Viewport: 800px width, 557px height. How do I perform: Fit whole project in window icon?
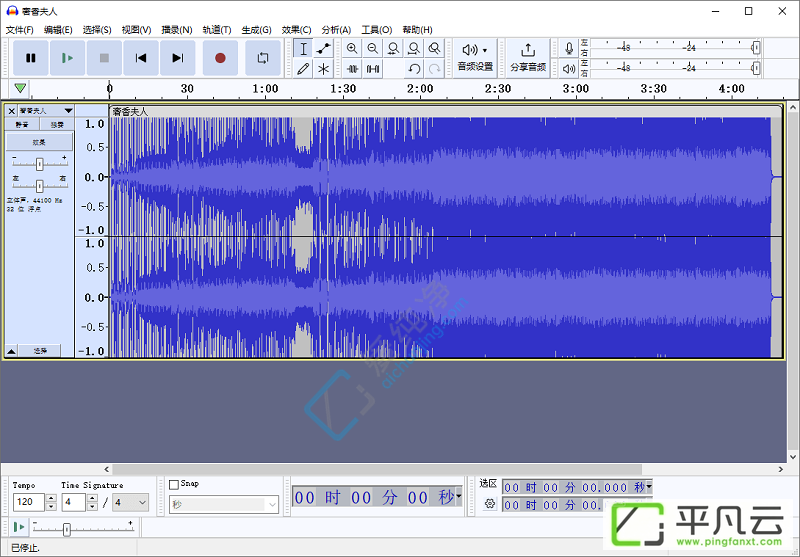pos(414,48)
